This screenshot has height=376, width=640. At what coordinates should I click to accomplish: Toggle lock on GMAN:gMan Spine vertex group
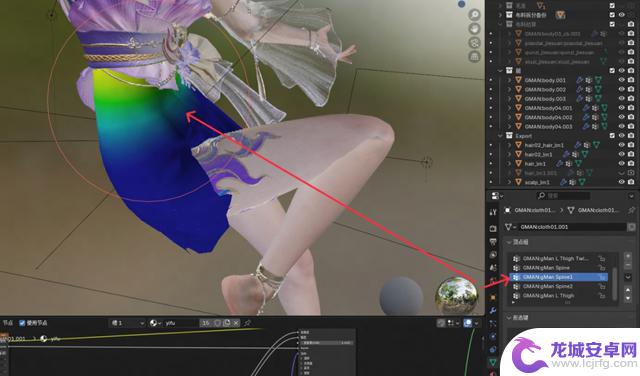coord(602,268)
